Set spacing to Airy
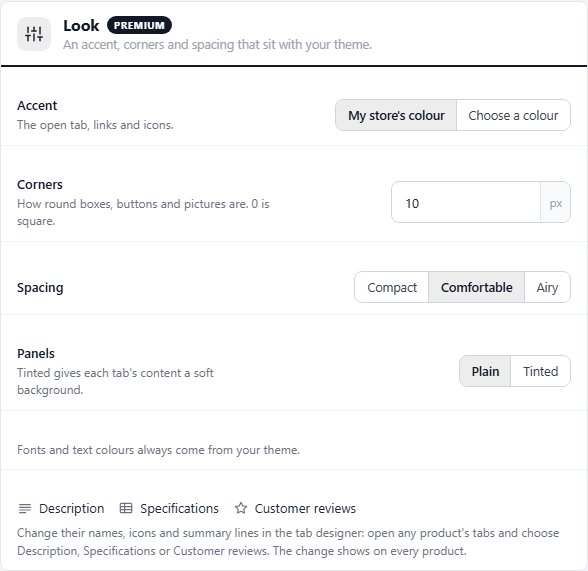The image size is (588, 571). (547, 287)
